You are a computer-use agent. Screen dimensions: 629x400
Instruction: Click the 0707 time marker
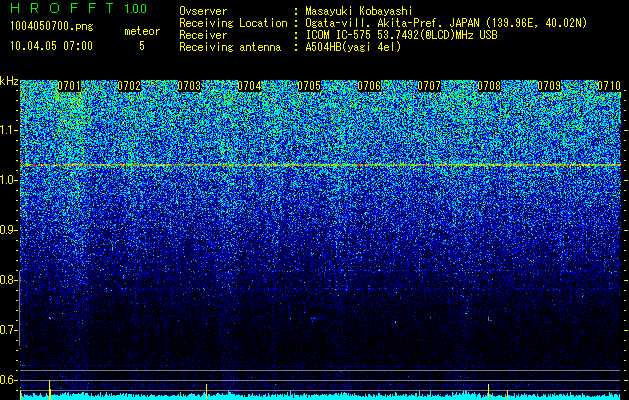point(429,86)
